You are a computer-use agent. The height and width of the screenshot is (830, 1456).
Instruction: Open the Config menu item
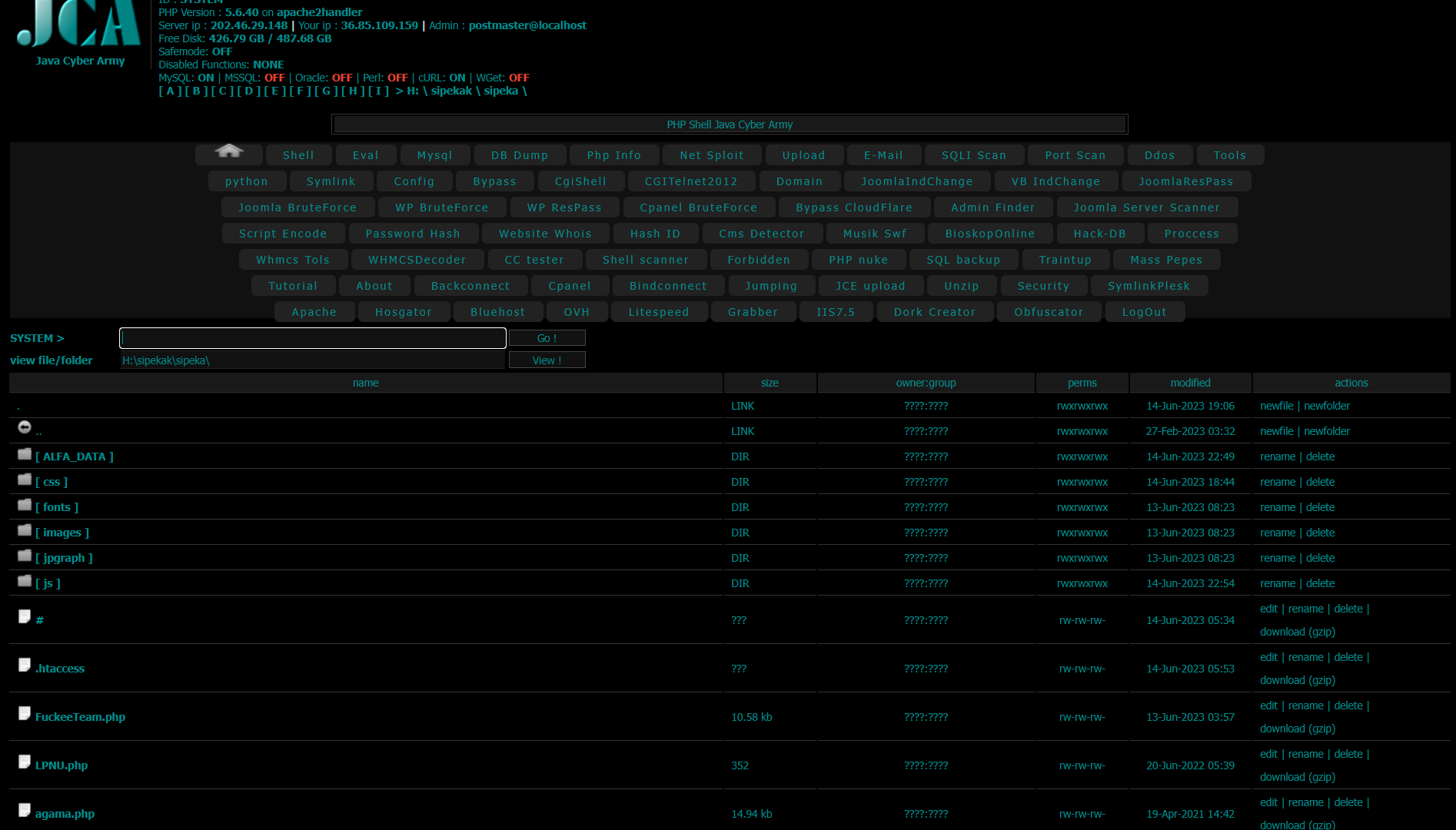414,181
